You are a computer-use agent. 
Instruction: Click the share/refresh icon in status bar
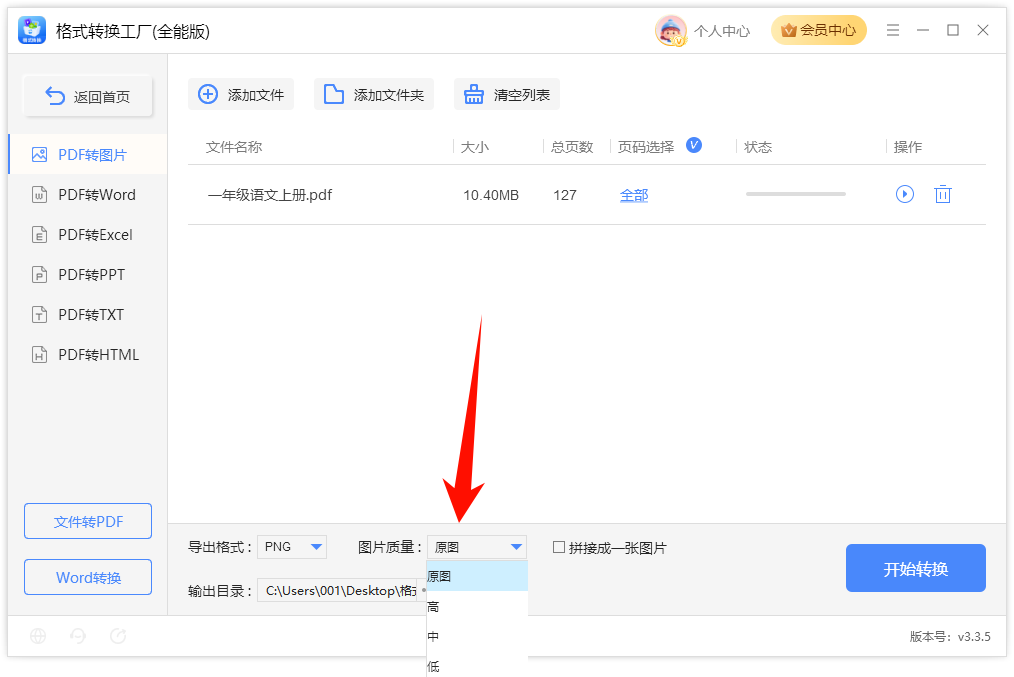point(118,636)
